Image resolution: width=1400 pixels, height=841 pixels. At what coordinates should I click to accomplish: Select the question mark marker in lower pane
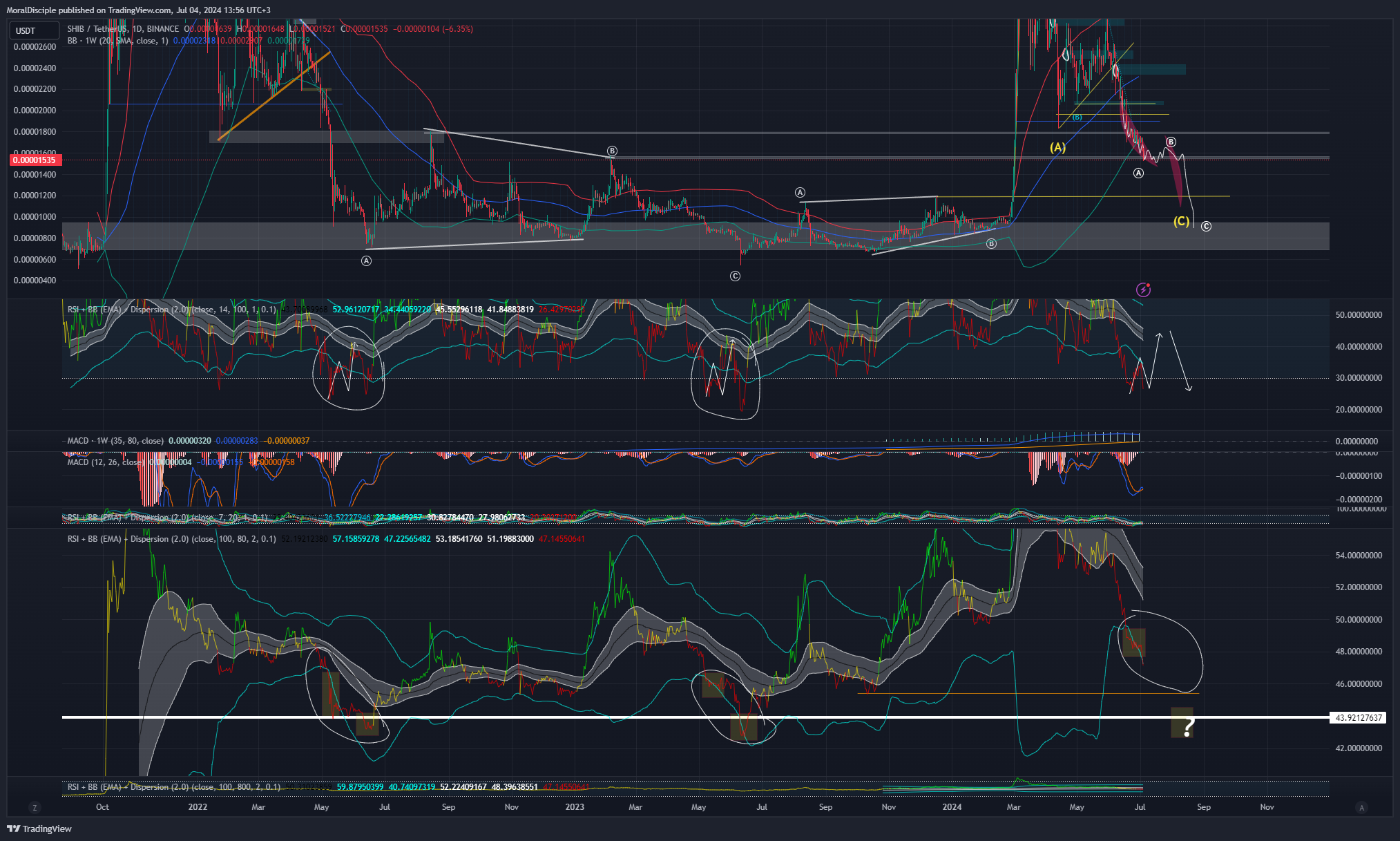(x=1187, y=726)
